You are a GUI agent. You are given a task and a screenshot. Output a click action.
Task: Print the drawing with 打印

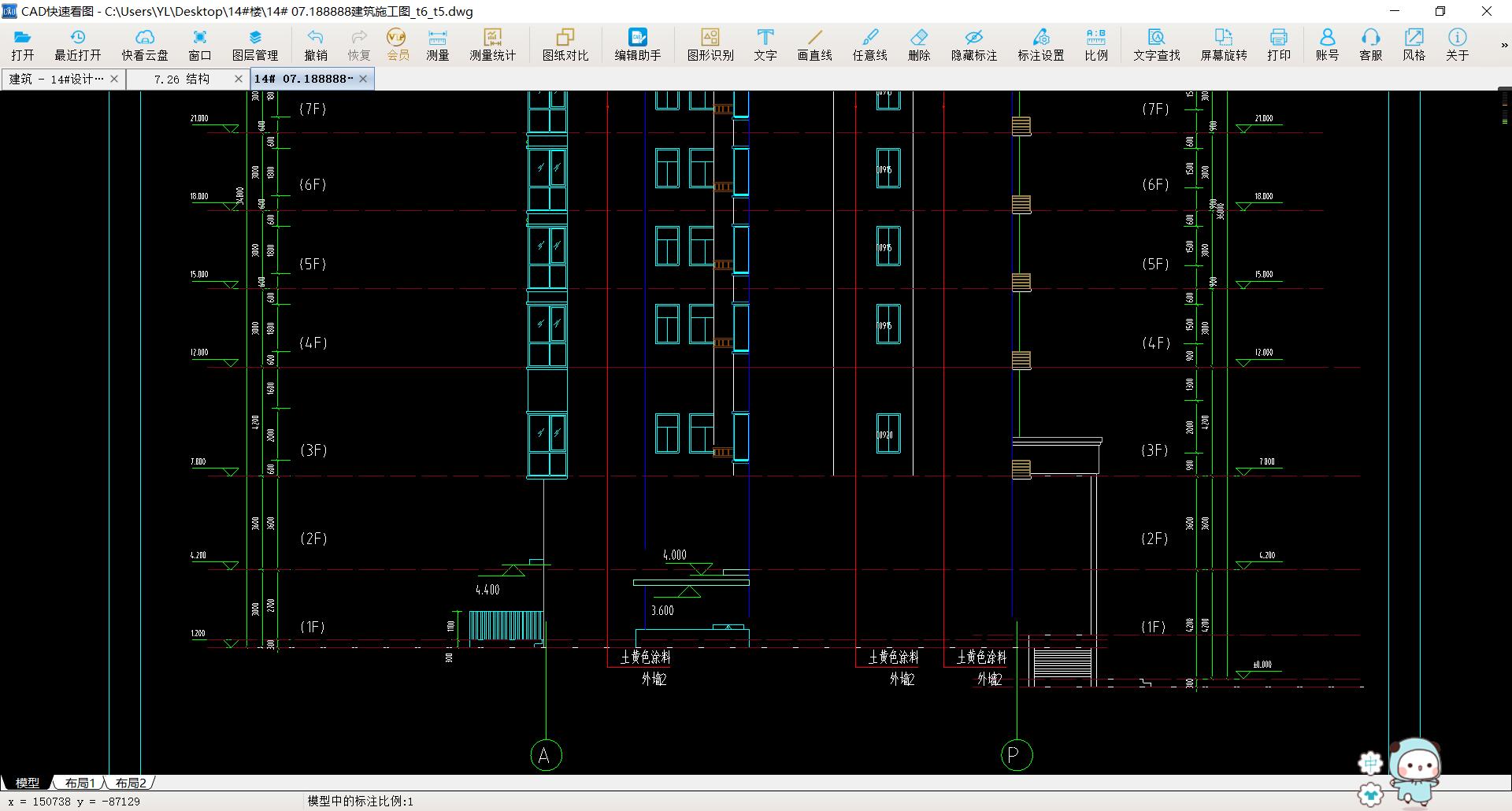[x=1279, y=45]
